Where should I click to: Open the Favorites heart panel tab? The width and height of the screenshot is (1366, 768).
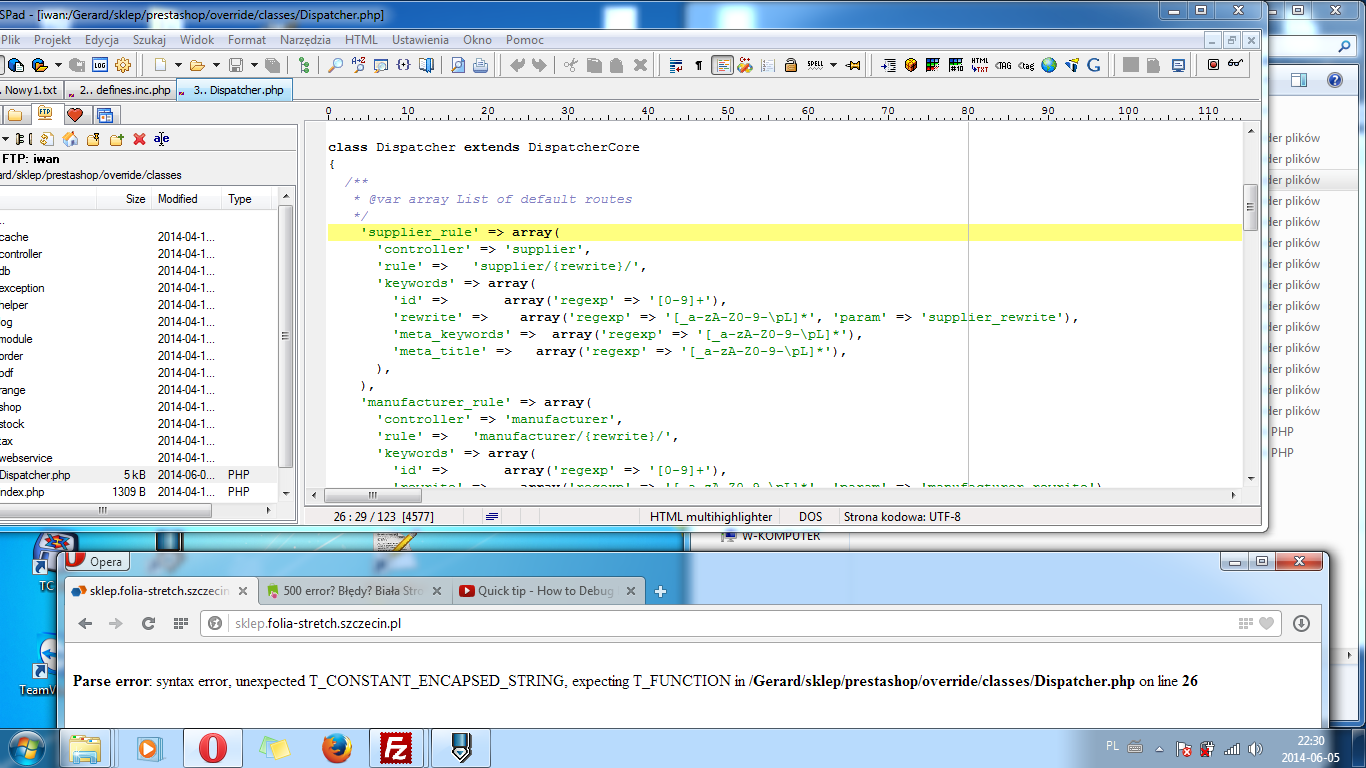pyautogui.click(x=74, y=114)
